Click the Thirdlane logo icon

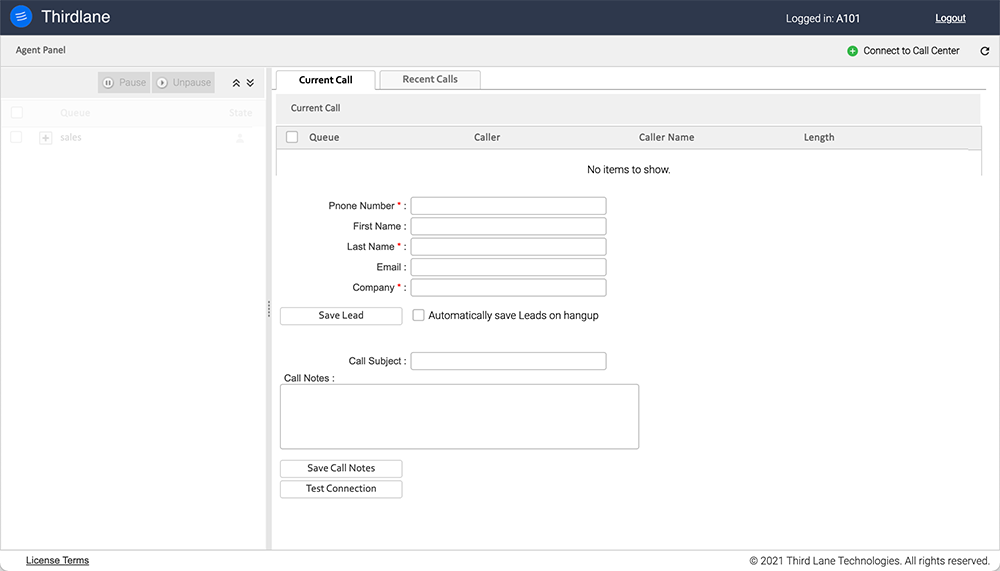tap(21, 17)
